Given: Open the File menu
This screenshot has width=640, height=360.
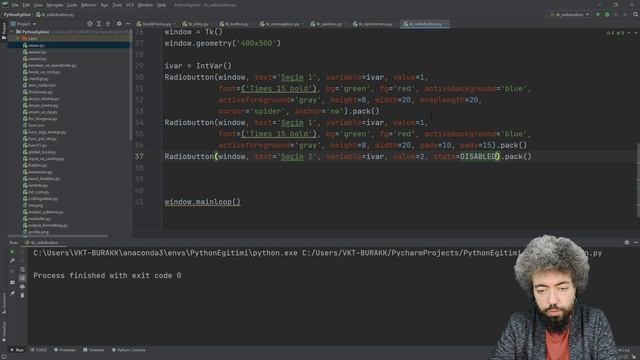Looking at the screenshot, I should [x=15, y=5].
